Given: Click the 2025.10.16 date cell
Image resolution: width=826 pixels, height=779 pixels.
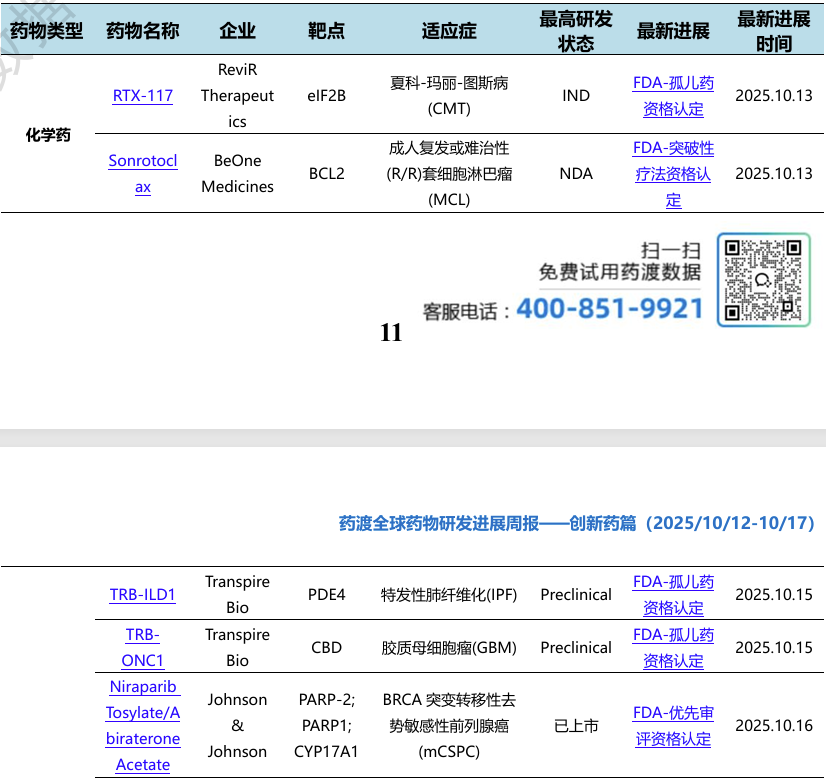Looking at the screenshot, I should [774, 726].
